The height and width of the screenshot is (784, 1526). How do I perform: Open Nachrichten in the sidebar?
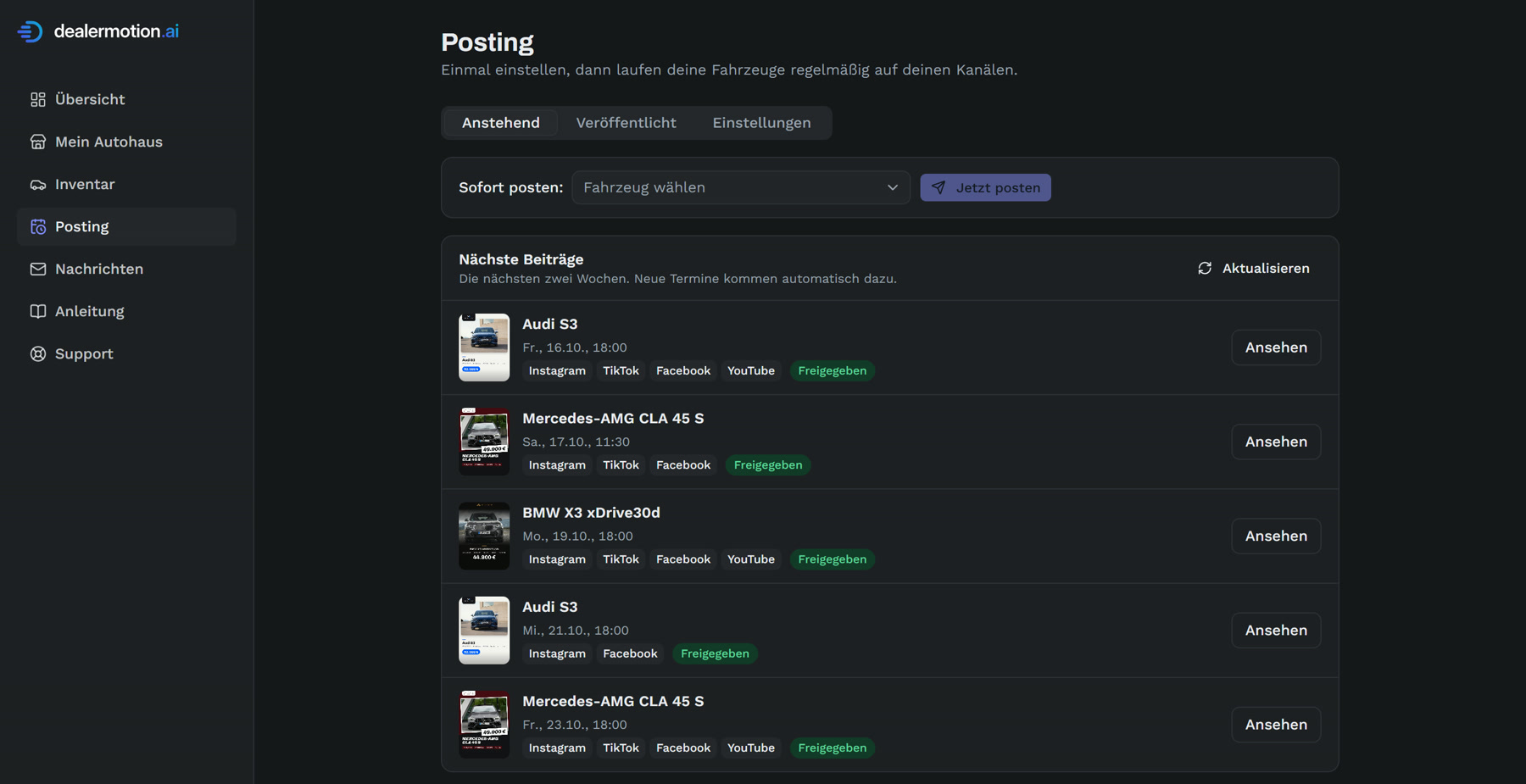click(126, 269)
